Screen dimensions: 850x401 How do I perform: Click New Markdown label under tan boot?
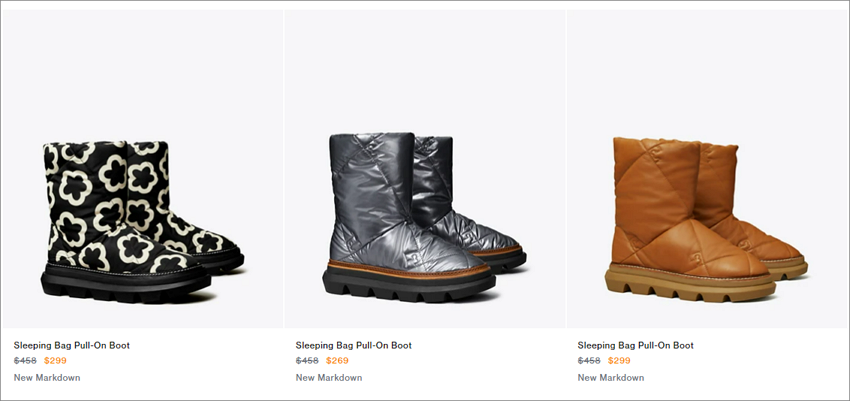click(x=611, y=378)
